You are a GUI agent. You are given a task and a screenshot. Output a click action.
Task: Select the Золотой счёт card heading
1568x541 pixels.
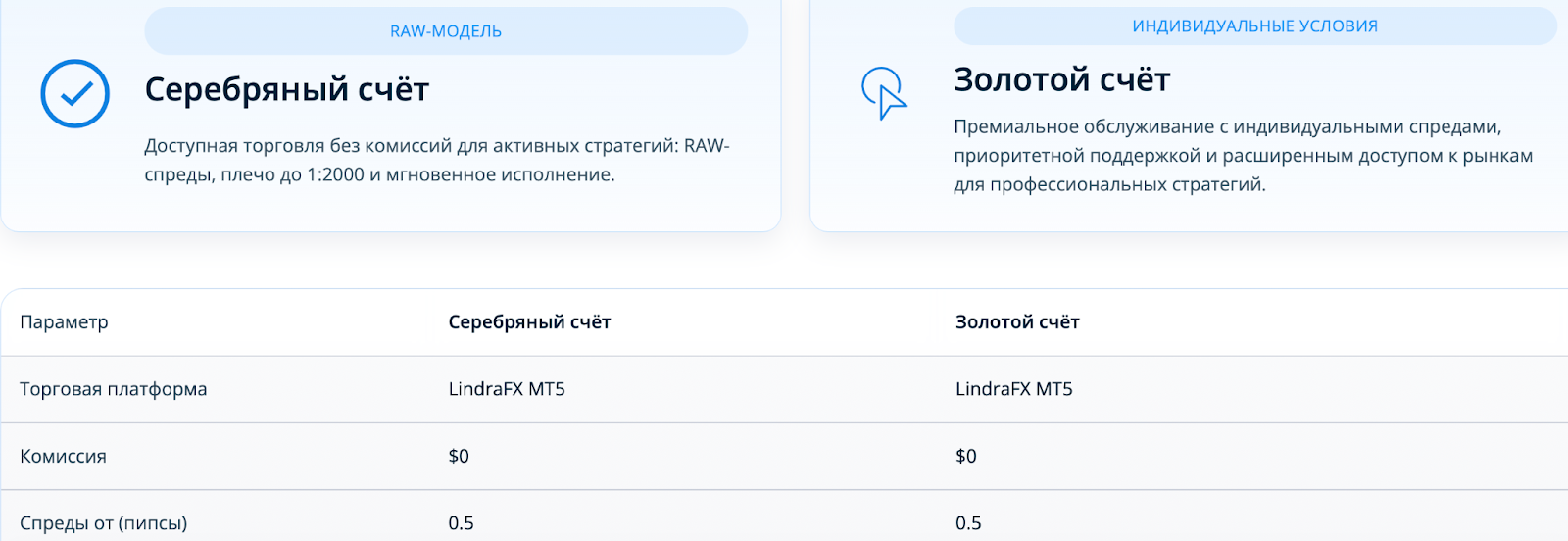pos(1062,79)
